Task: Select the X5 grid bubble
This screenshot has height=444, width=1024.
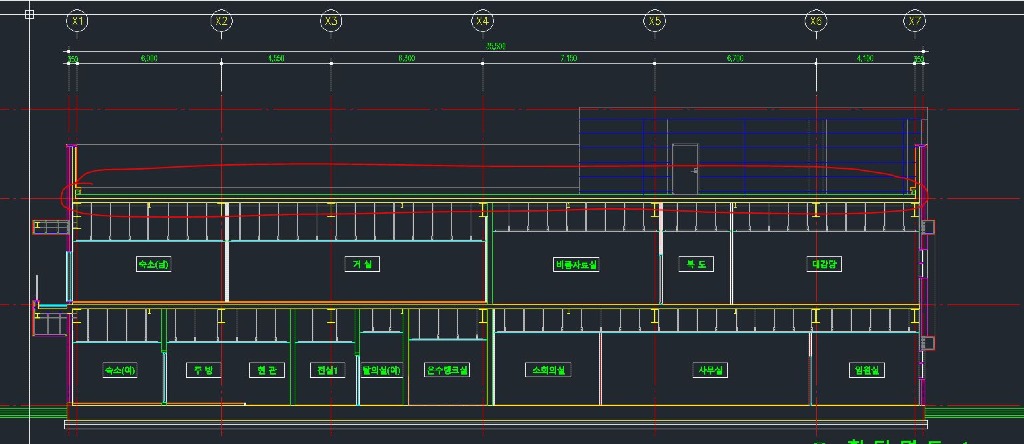Action: pos(655,21)
